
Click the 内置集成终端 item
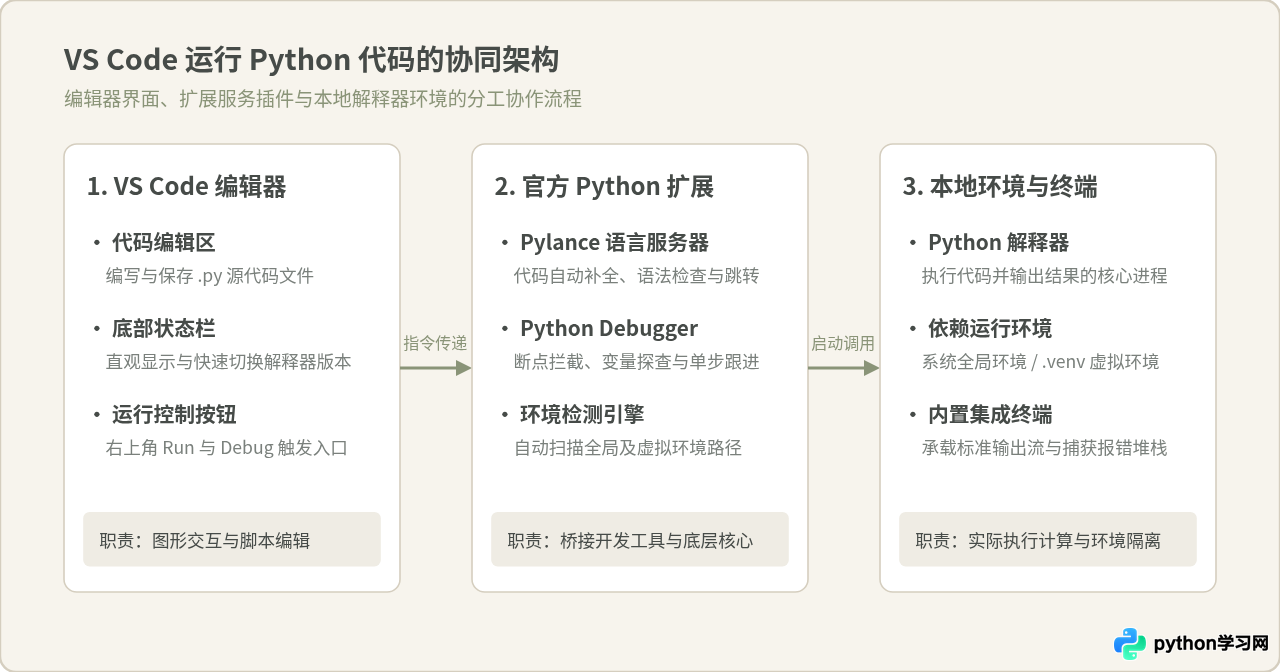pos(990,414)
